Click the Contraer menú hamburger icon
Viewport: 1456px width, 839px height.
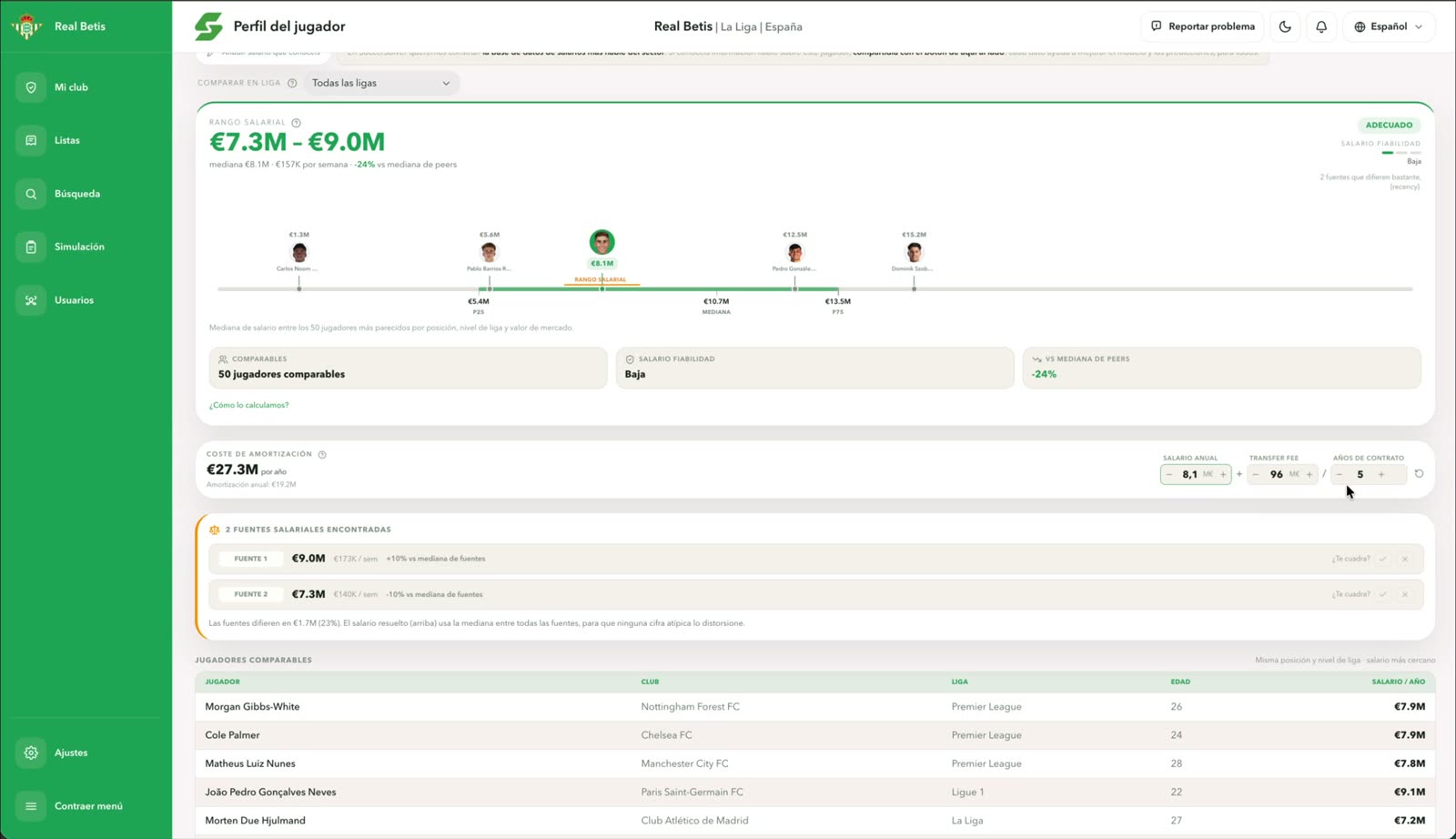[31, 806]
